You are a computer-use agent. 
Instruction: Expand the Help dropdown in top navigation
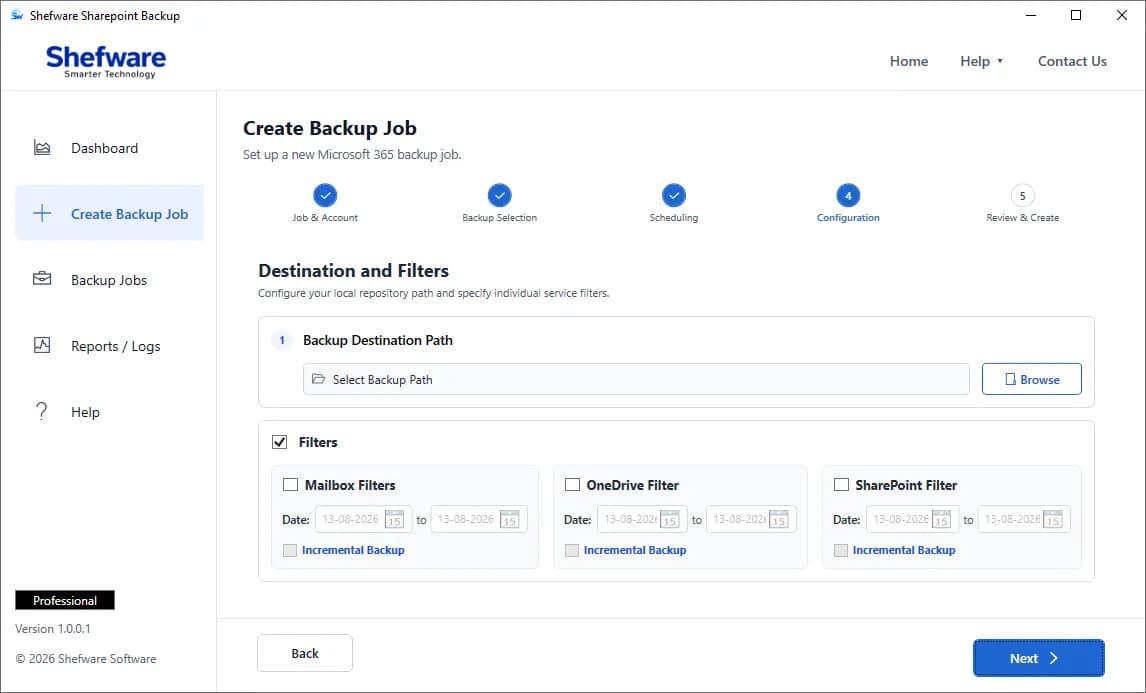click(982, 61)
